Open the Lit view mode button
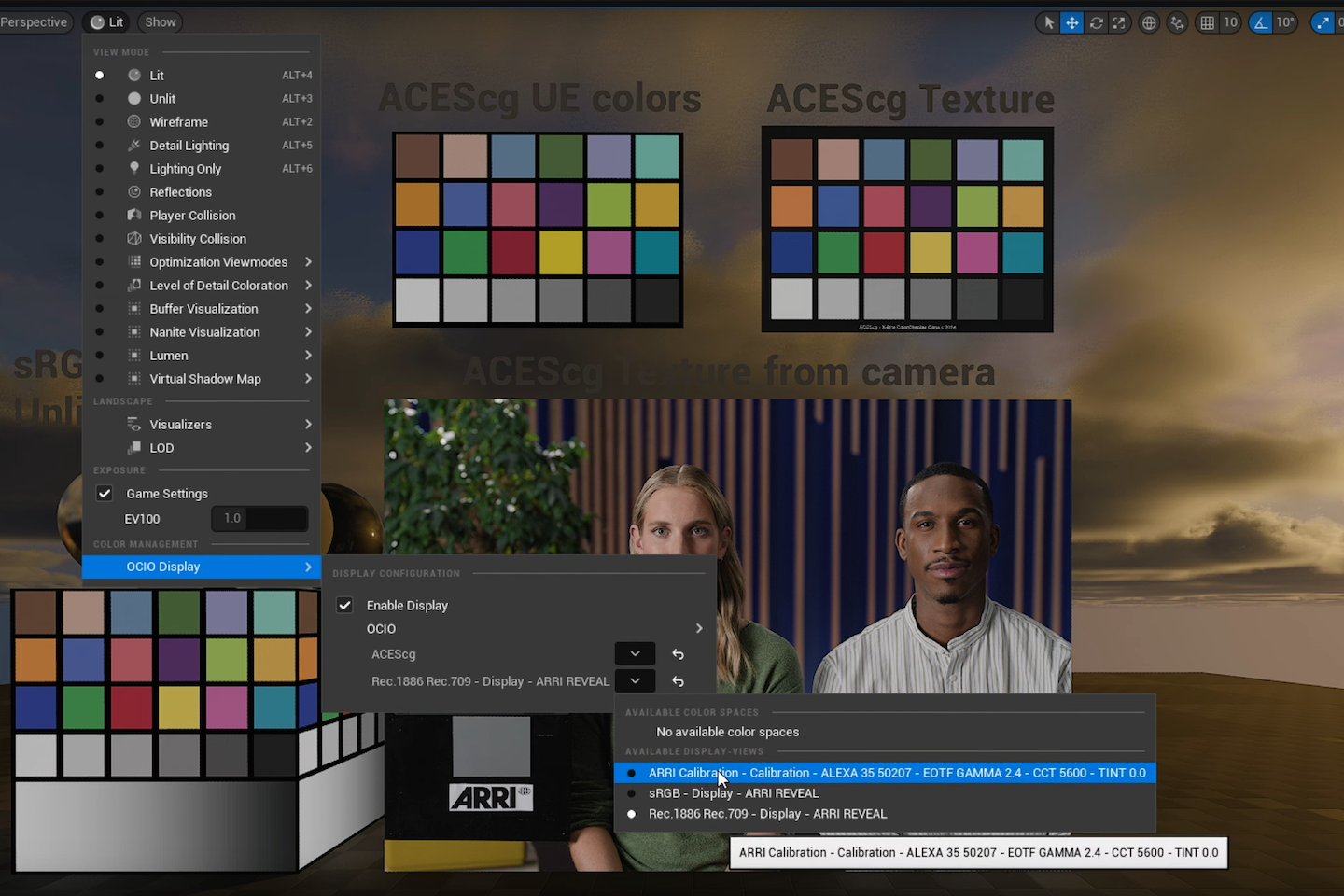The width and height of the screenshot is (1344, 896). (107, 22)
